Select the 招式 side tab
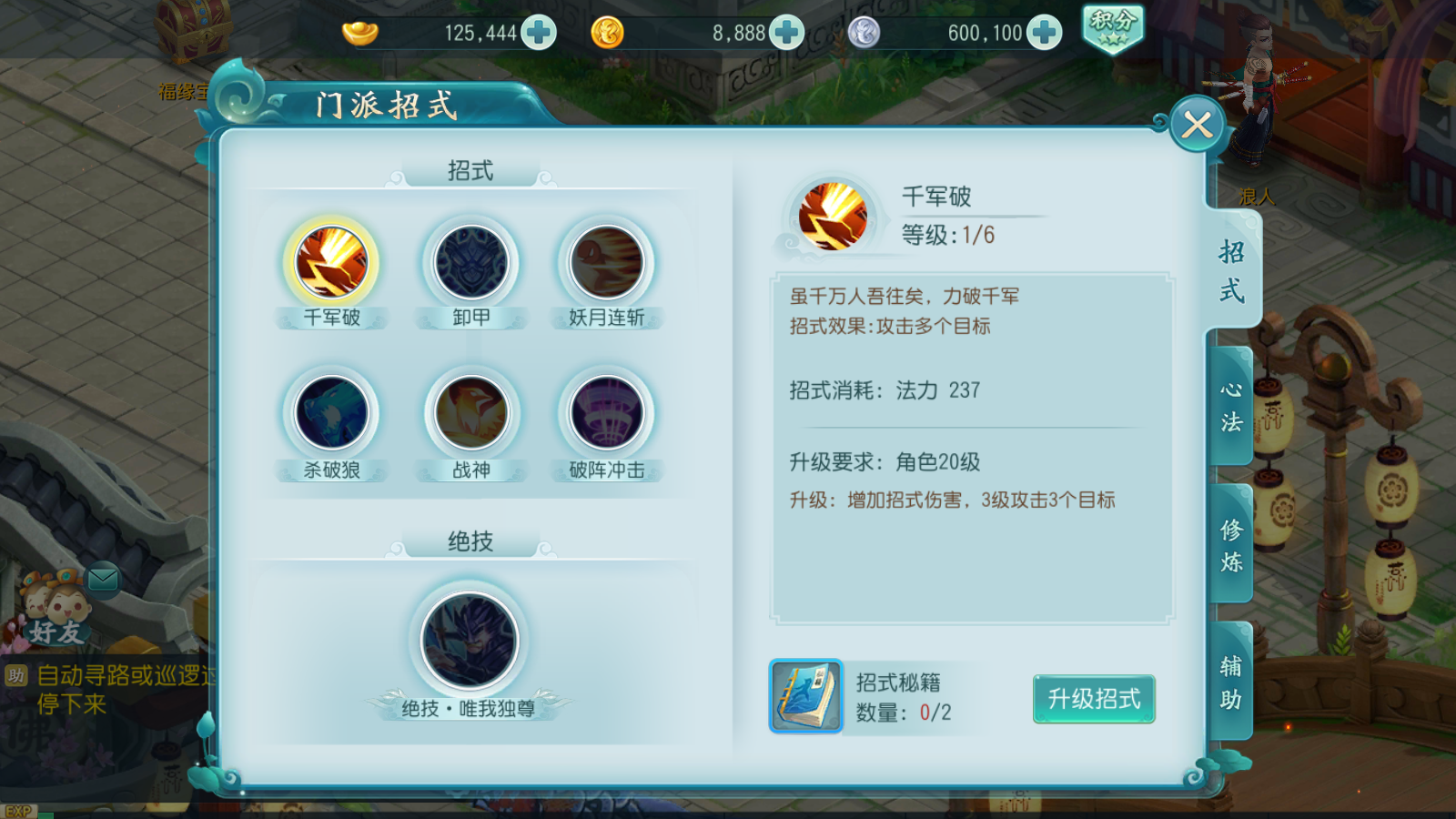Viewport: 1456px width, 819px height. (1233, 270)
